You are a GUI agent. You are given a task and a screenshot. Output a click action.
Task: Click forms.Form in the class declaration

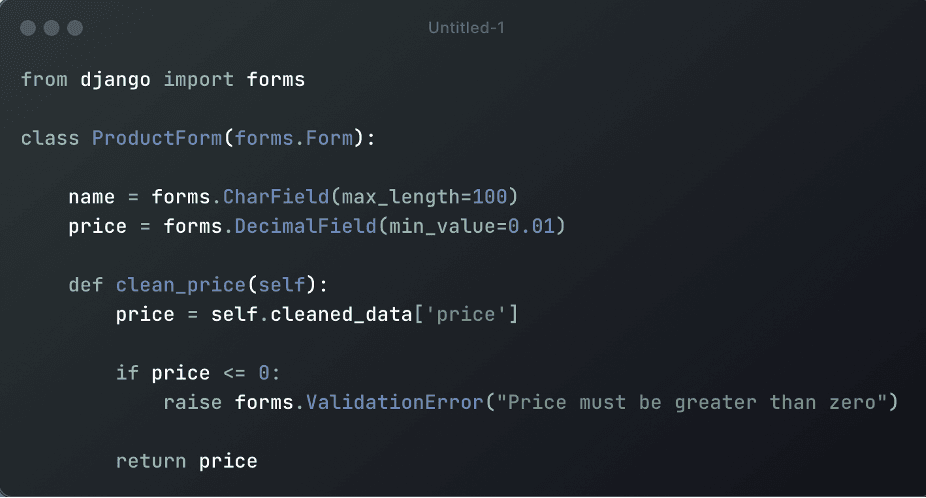pos(294,138)
